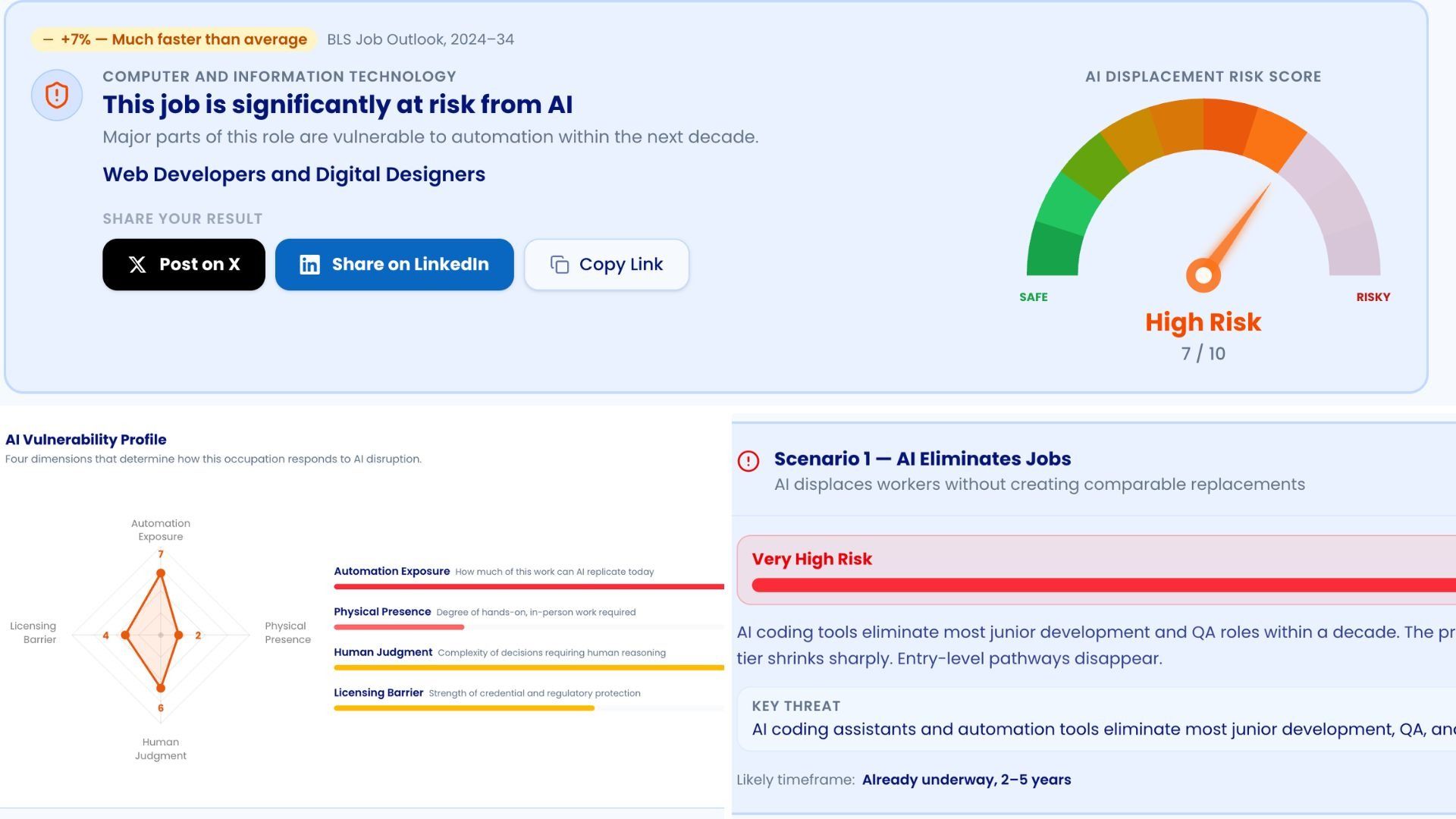This screenshot has width=1456, height=819.
Task: Click the Physical Presence radar point
Action: [178, 635]
